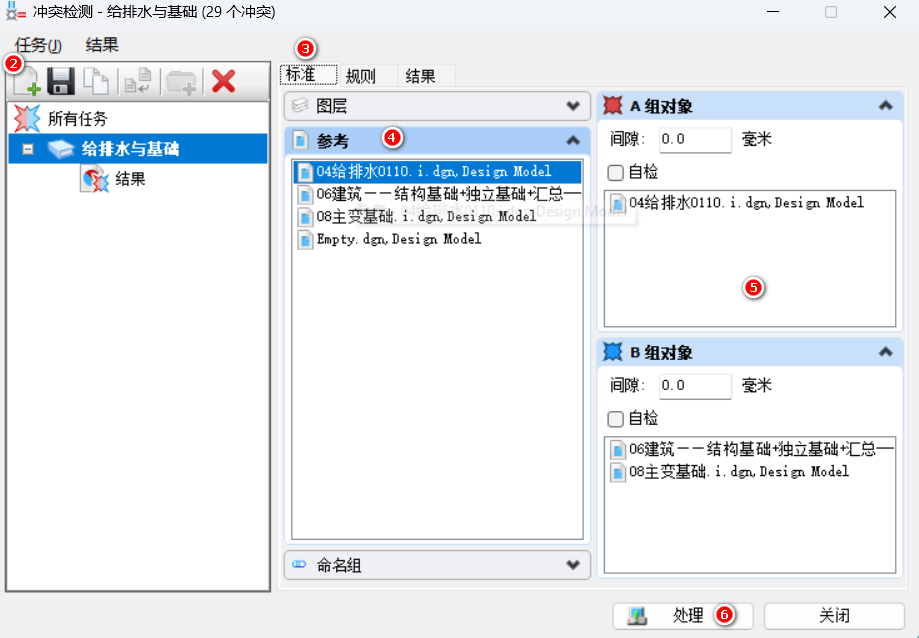Open the 结果 node under 给排水与基础
The height and width of the screenshot is (638, 919).
point(130,179)
